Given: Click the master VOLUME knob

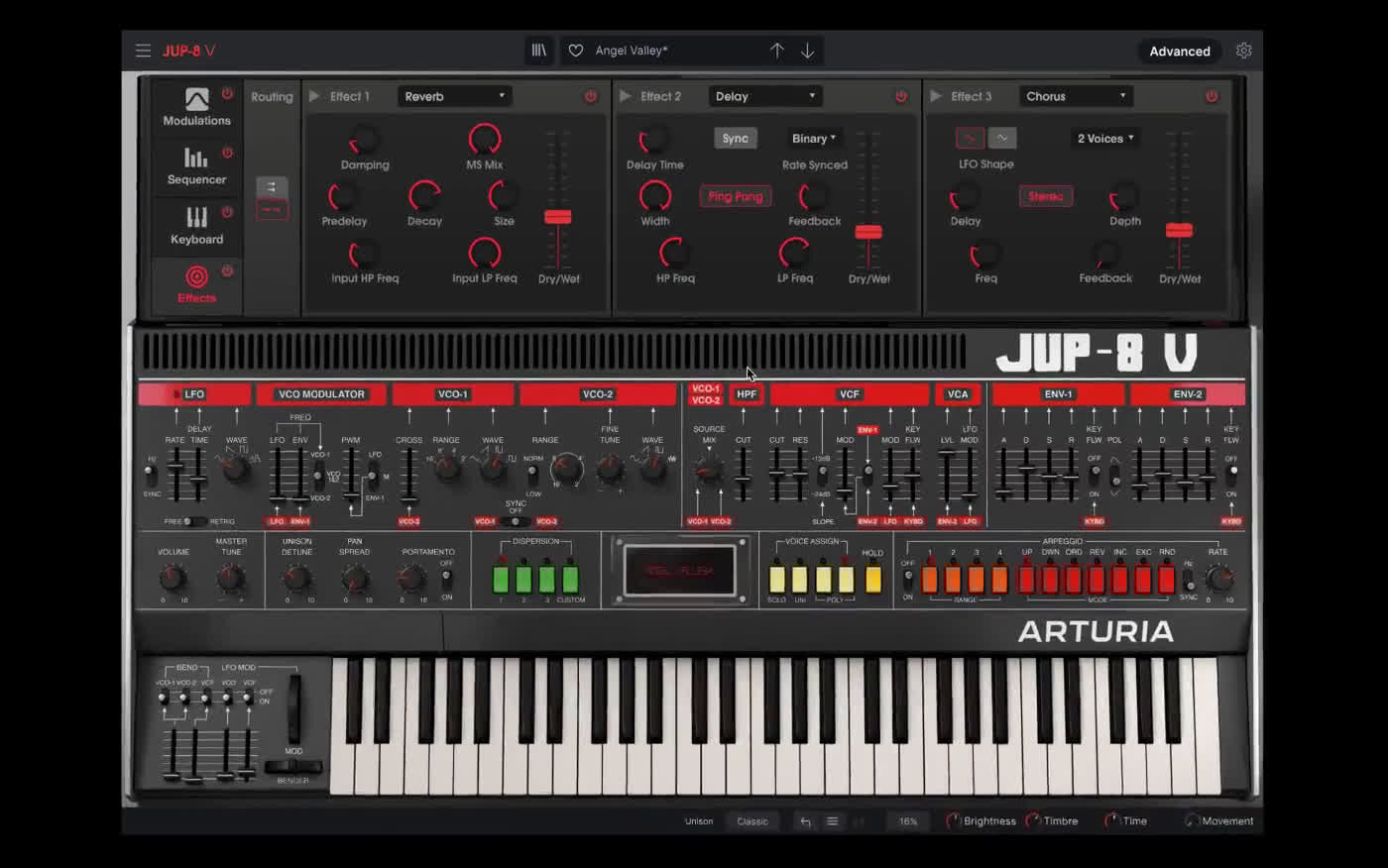Looking at the screenshot, I should 173,578.
